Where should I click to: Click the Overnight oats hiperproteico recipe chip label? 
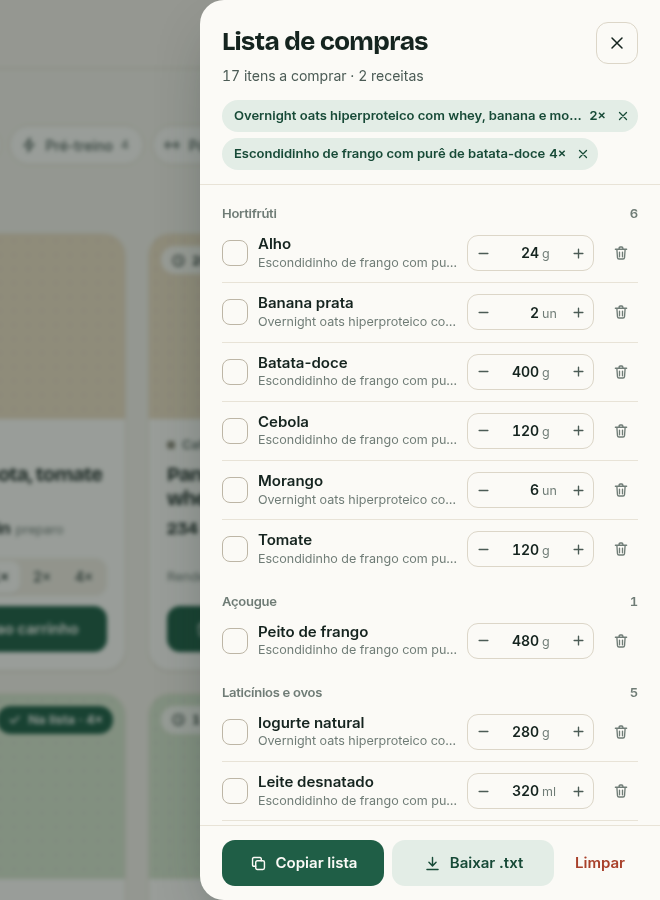point(407,116)
